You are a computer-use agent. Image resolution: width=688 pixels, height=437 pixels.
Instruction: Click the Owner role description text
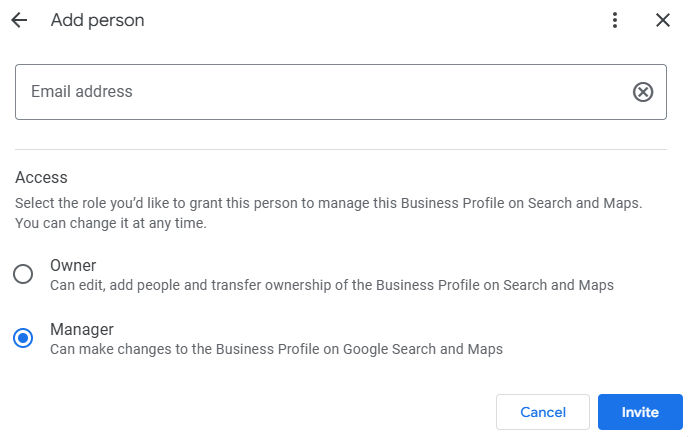[331, 286]
